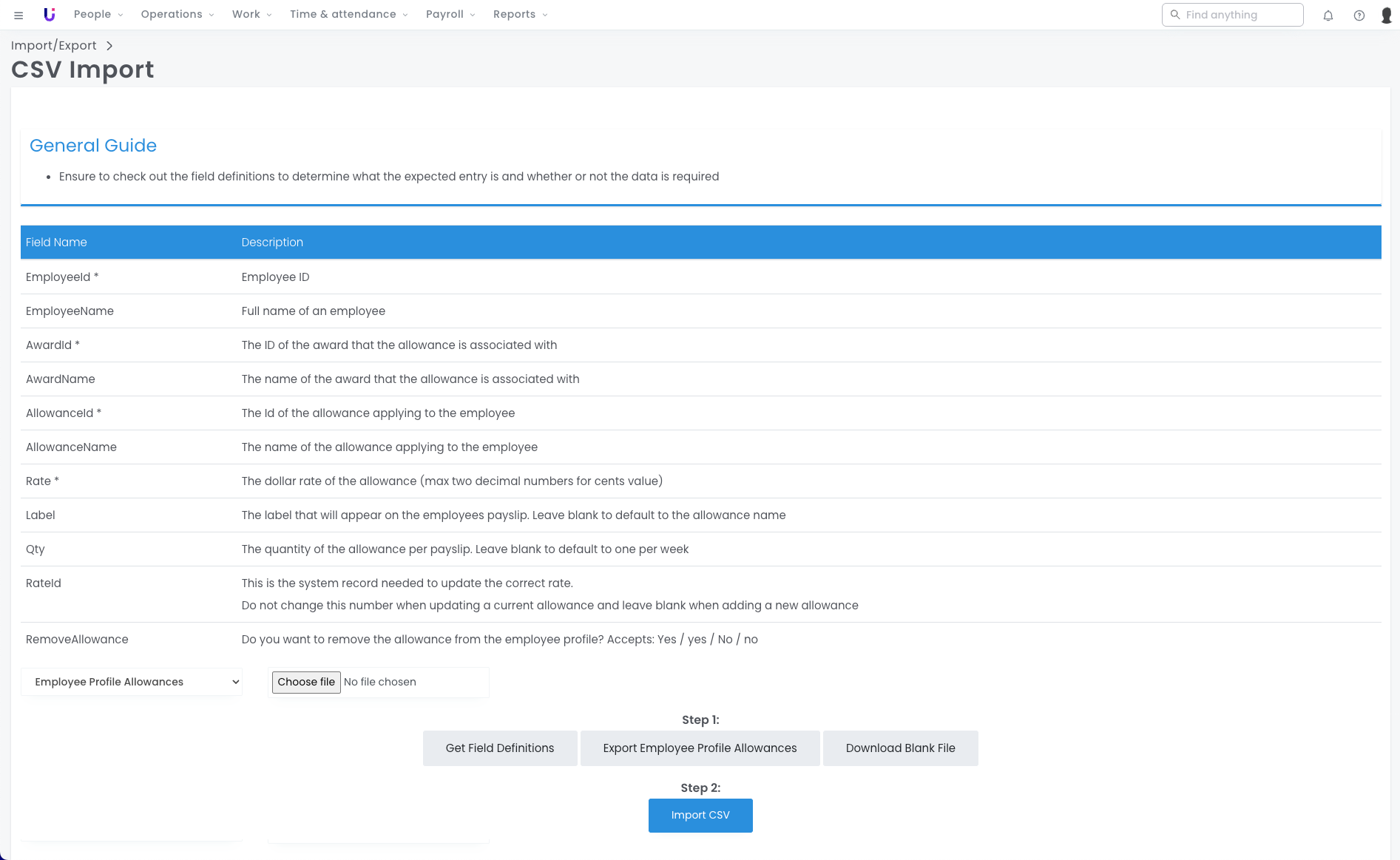This screenshot has height=860, width=1400.
Task: Click Download Blank File
Action: [x=900, y=748]
